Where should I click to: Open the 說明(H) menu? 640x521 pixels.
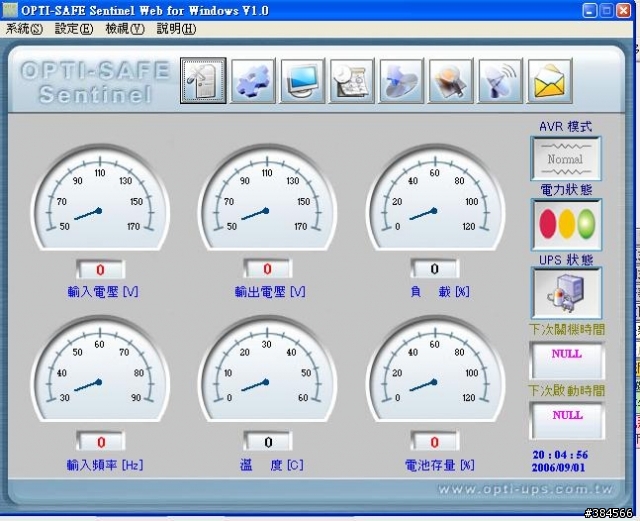coord(176,29)
